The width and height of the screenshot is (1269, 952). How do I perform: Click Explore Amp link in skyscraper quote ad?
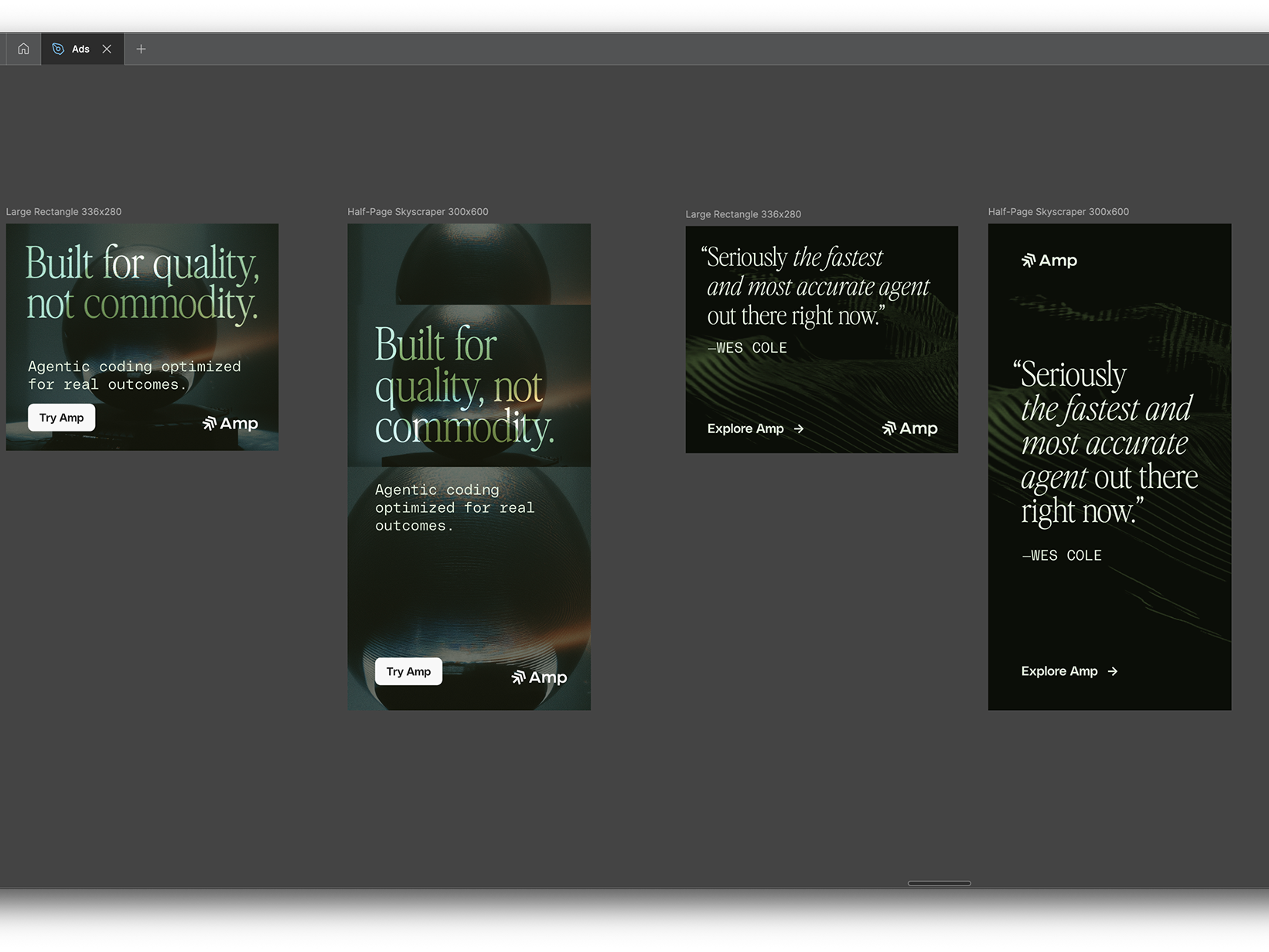pyautogui.click(x=1069, y=671)
